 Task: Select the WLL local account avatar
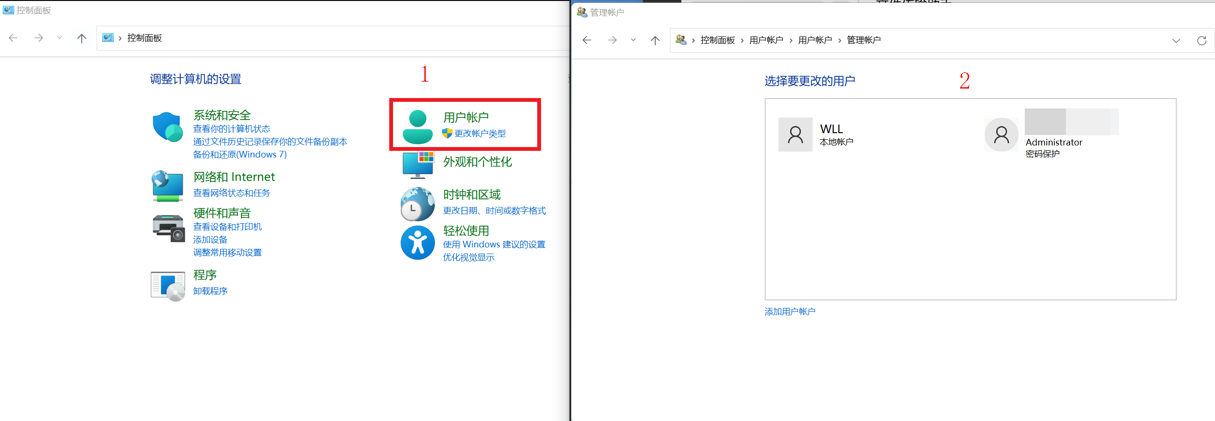click(795, 134)
